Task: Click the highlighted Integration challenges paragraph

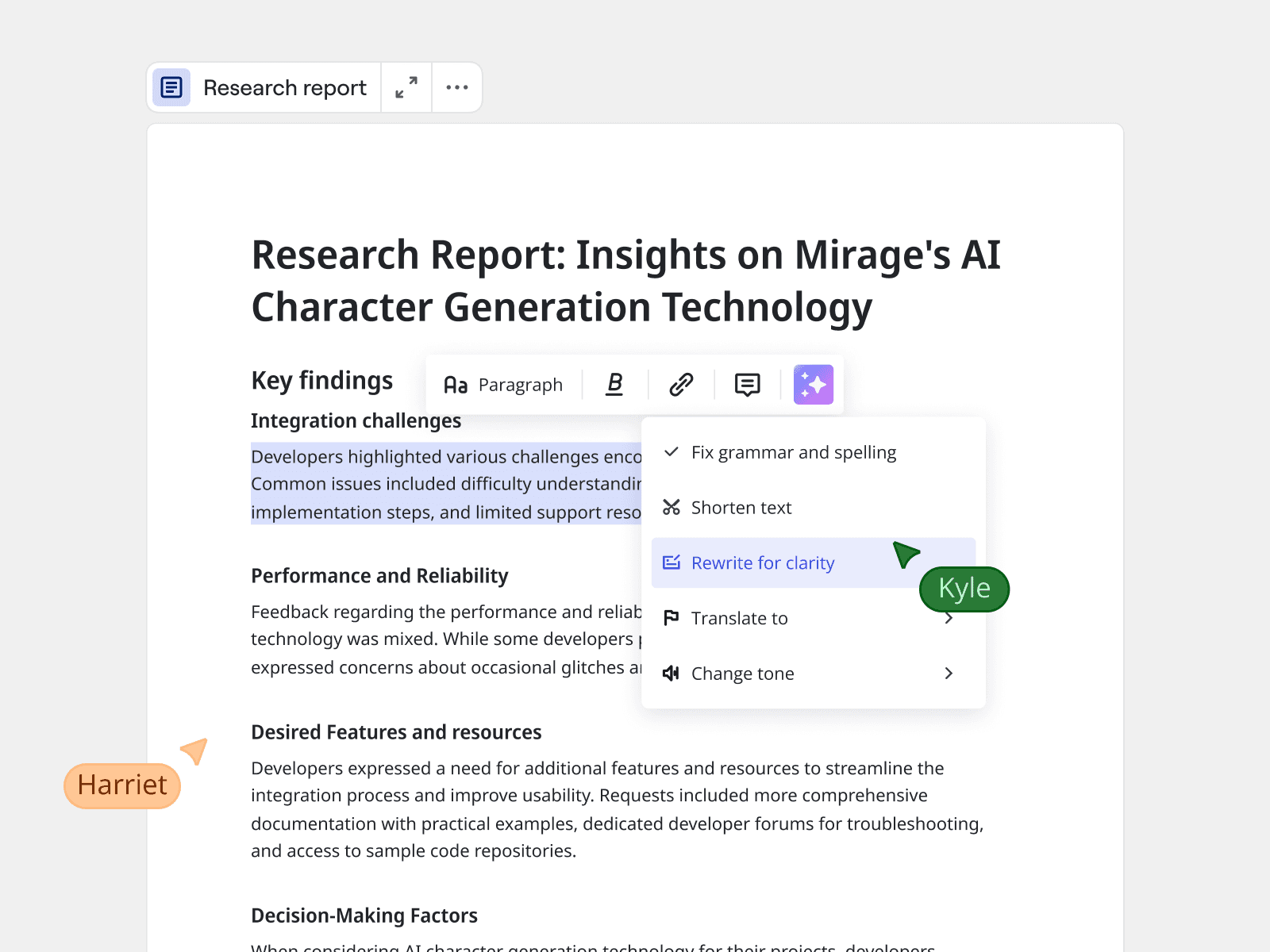Action: click(444, 484)
